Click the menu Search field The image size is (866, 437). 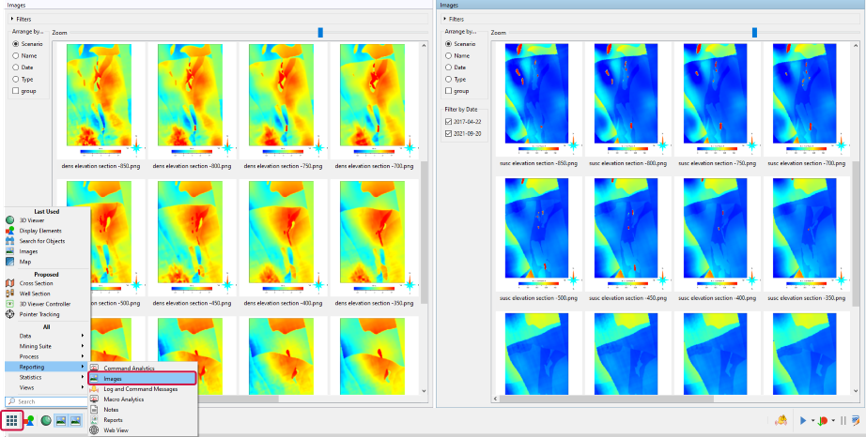(47, 402)
